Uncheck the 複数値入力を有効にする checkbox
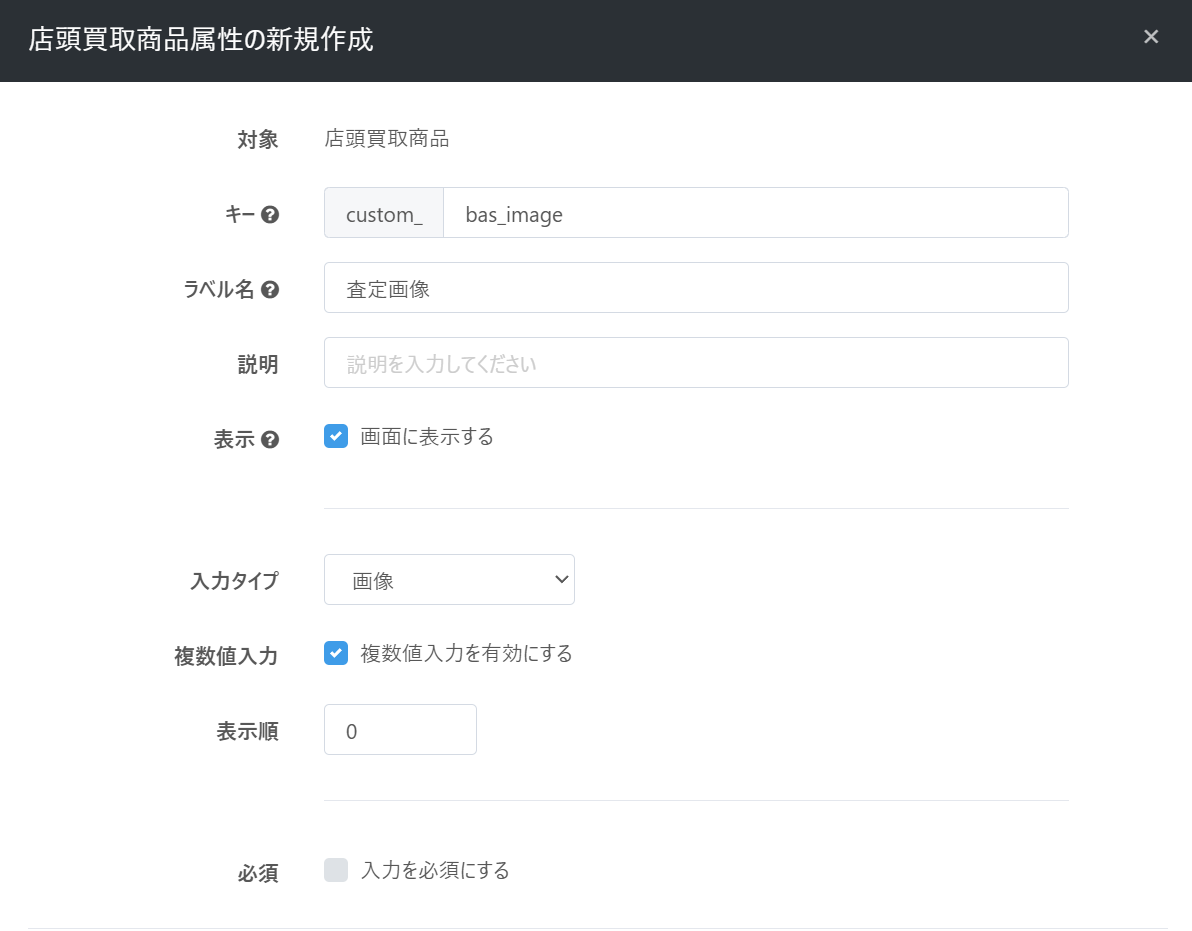 336,653
